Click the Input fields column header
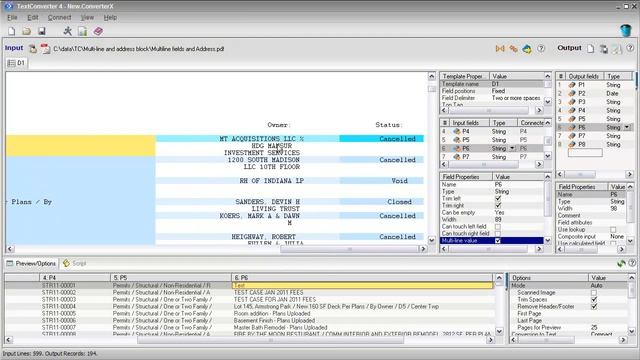This screenshot has height=360, width=640. (469, 123)
